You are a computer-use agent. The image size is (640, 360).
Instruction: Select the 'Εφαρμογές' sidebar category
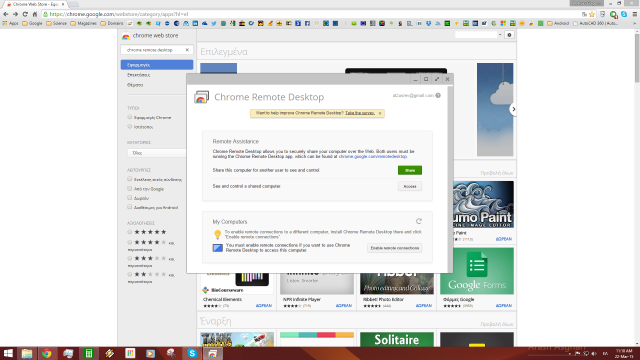[157, 65]
